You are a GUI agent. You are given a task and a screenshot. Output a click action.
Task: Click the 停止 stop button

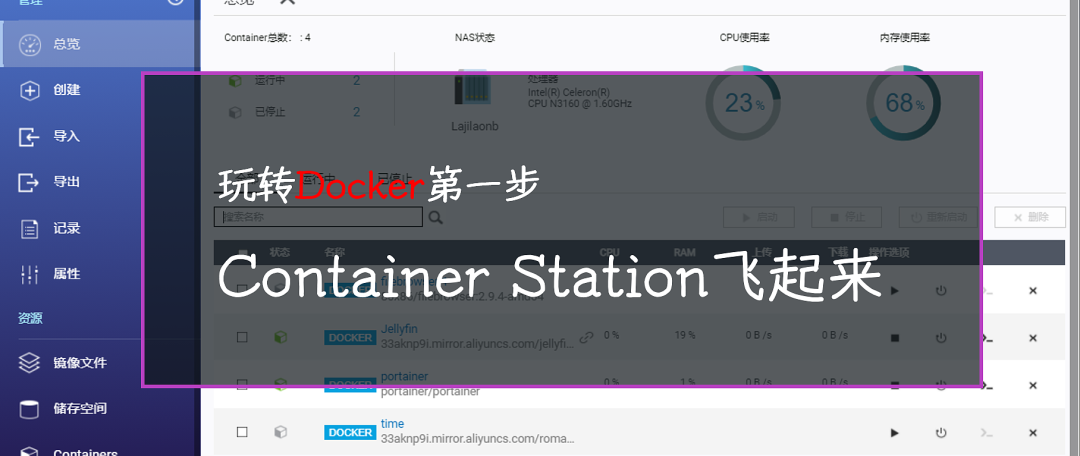[847, 217]
